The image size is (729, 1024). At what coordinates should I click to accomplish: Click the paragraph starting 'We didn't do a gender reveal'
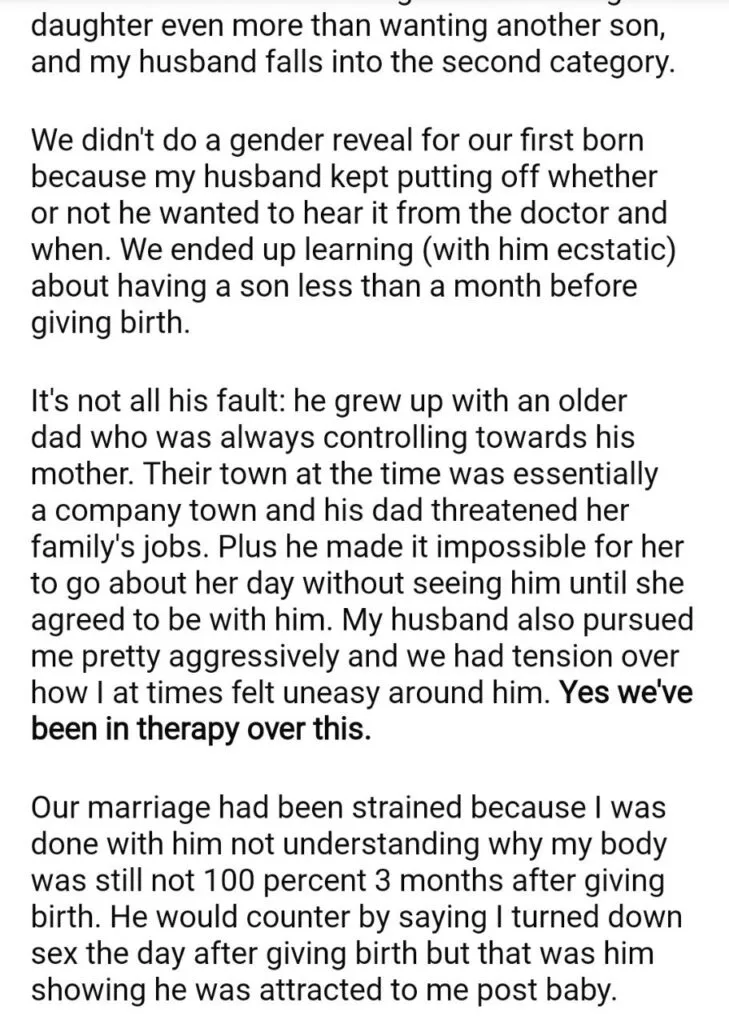[x=353, y=232]
